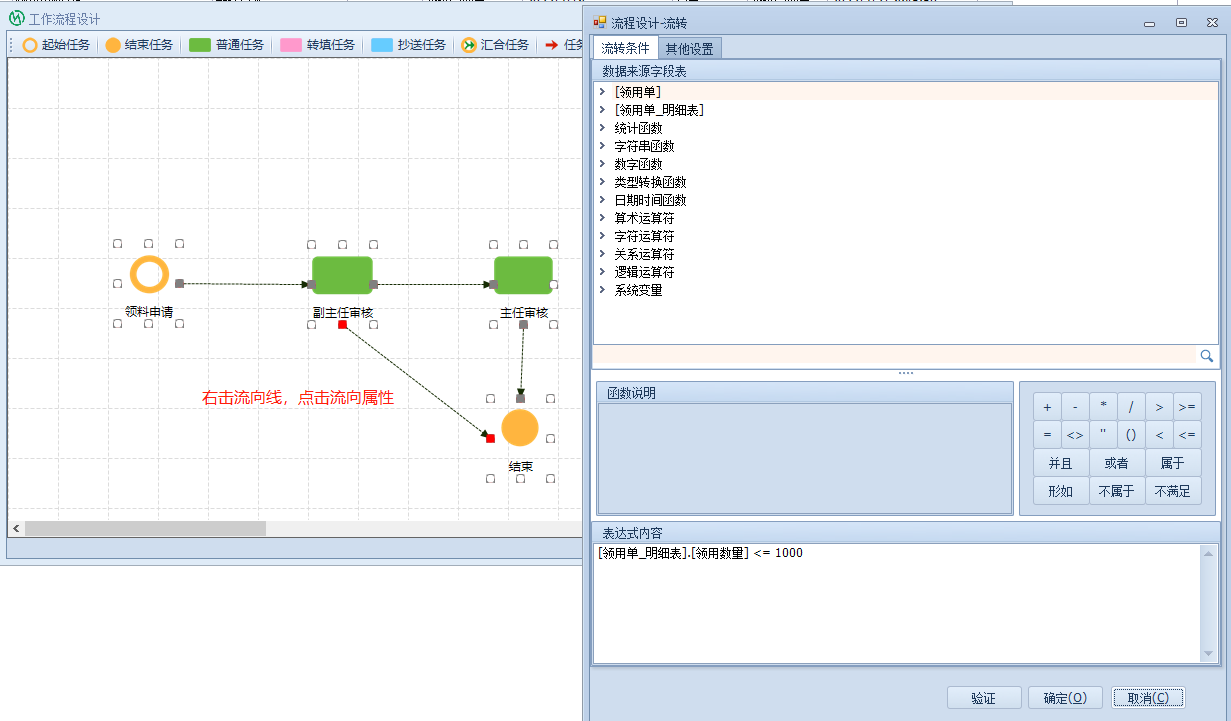
Task: Select the 领料申请 start node circle
Action: click(149, 275)
